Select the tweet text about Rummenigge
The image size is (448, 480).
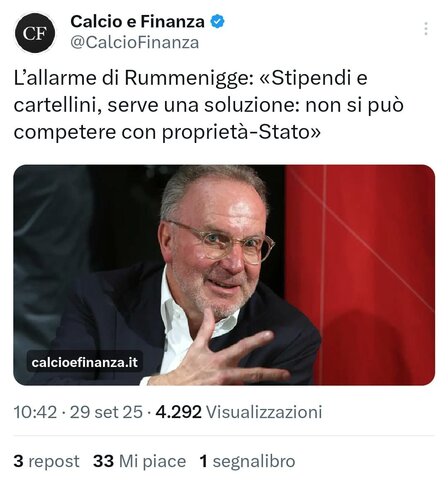pyautogui.click(x=209, y=105)
